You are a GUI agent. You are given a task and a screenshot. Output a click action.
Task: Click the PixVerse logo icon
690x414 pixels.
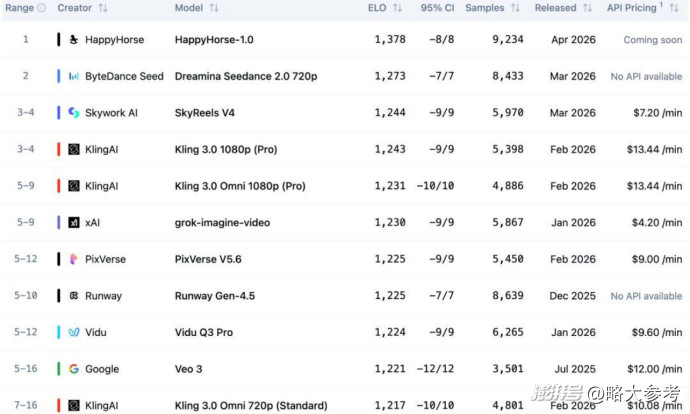(74, 259)
